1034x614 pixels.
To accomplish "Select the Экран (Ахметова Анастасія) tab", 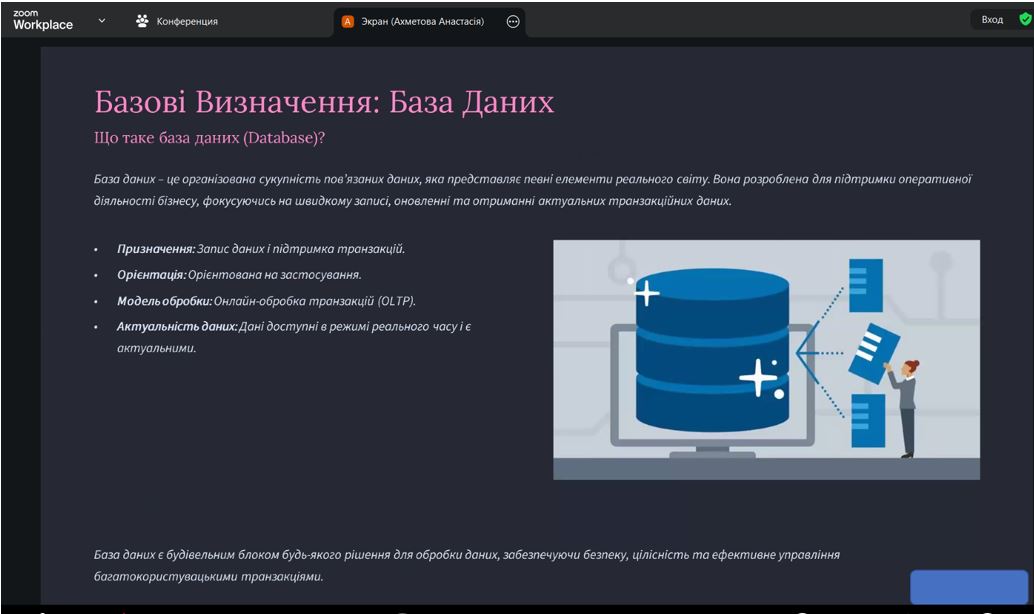I will click(422, 21).
